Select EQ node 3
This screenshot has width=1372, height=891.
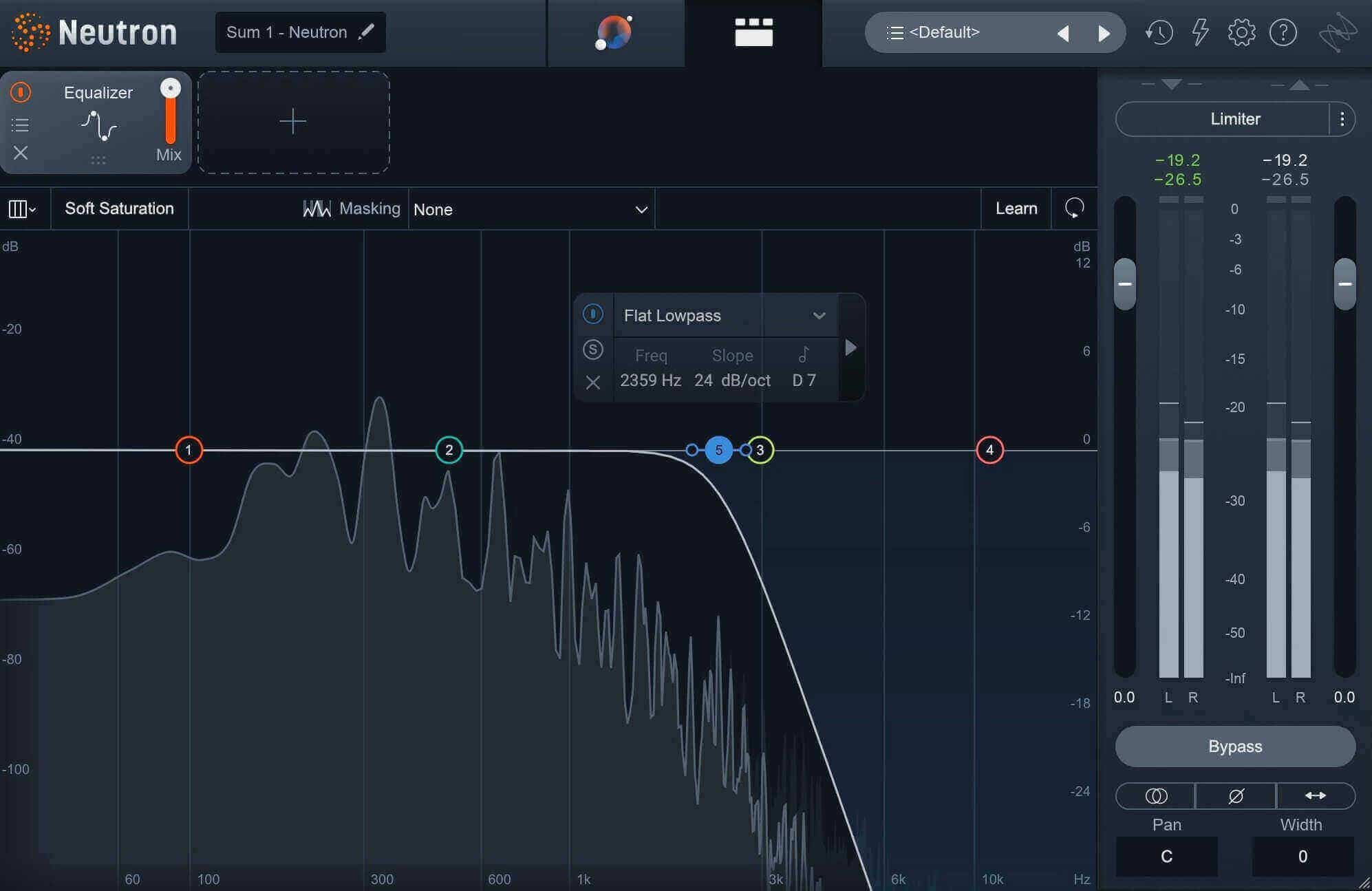click(761, 450)
